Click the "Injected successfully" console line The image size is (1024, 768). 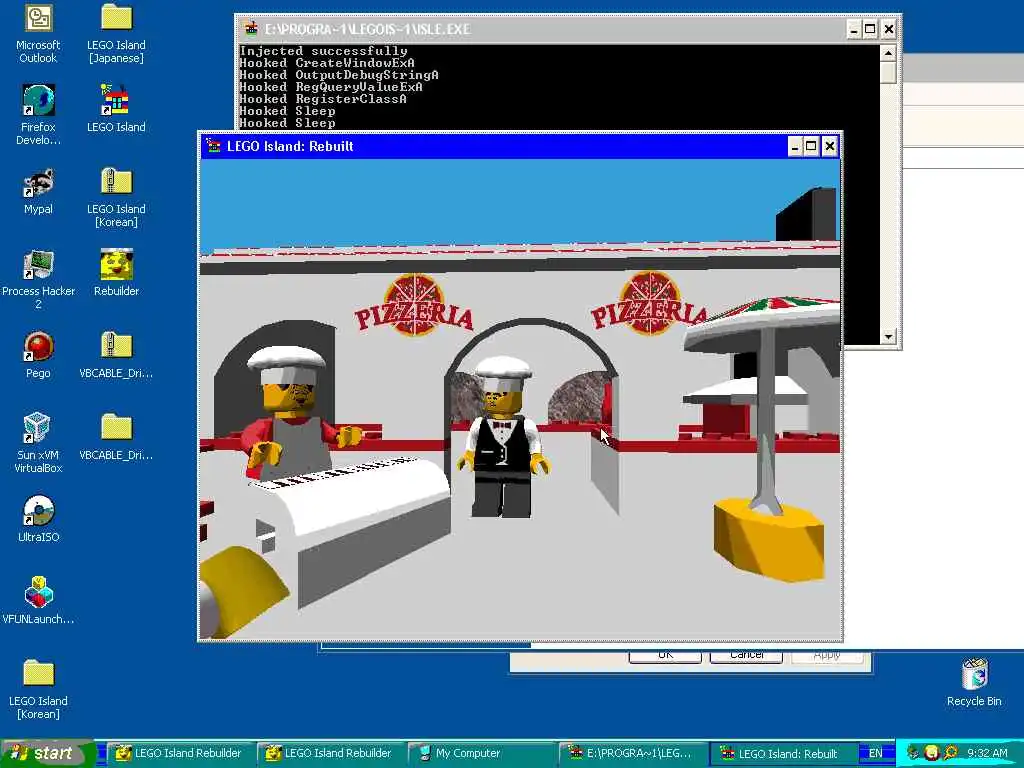pos(323,50)
